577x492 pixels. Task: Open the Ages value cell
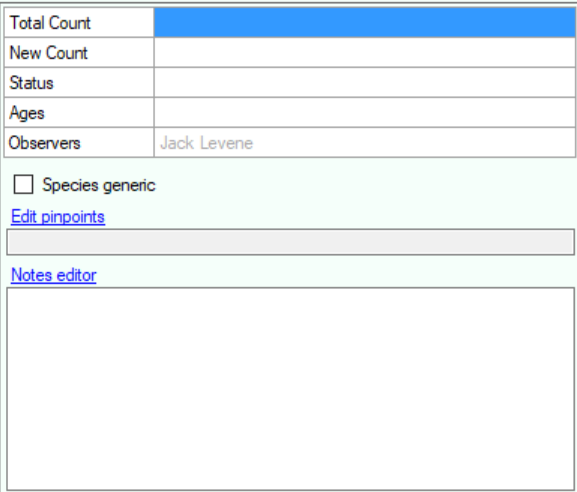click(365, 113)
